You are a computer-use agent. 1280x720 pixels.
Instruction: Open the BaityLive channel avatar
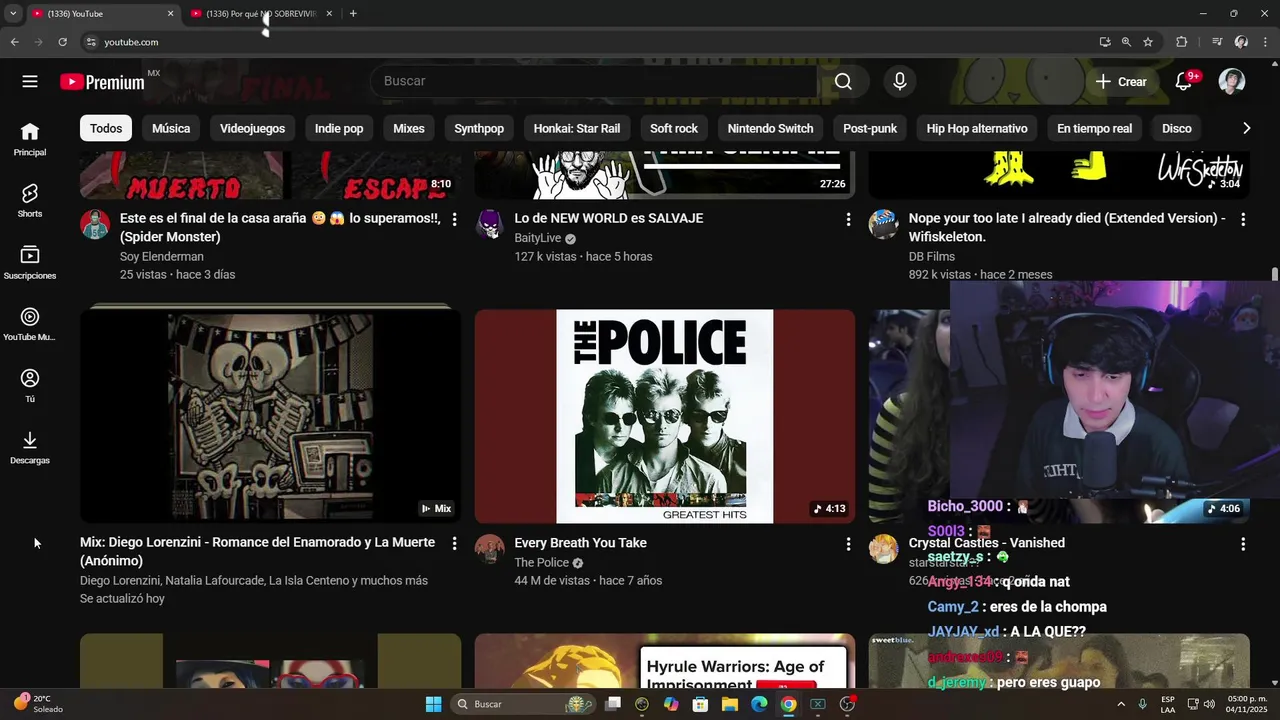(489, 224)
